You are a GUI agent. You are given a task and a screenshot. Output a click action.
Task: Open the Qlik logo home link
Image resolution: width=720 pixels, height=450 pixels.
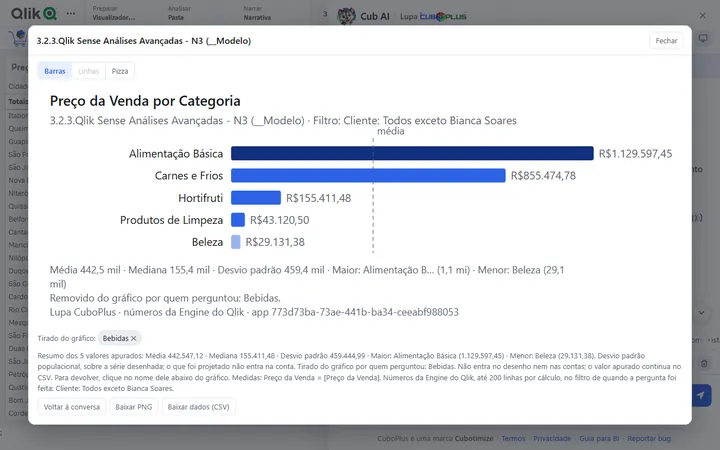pos(34,13)
